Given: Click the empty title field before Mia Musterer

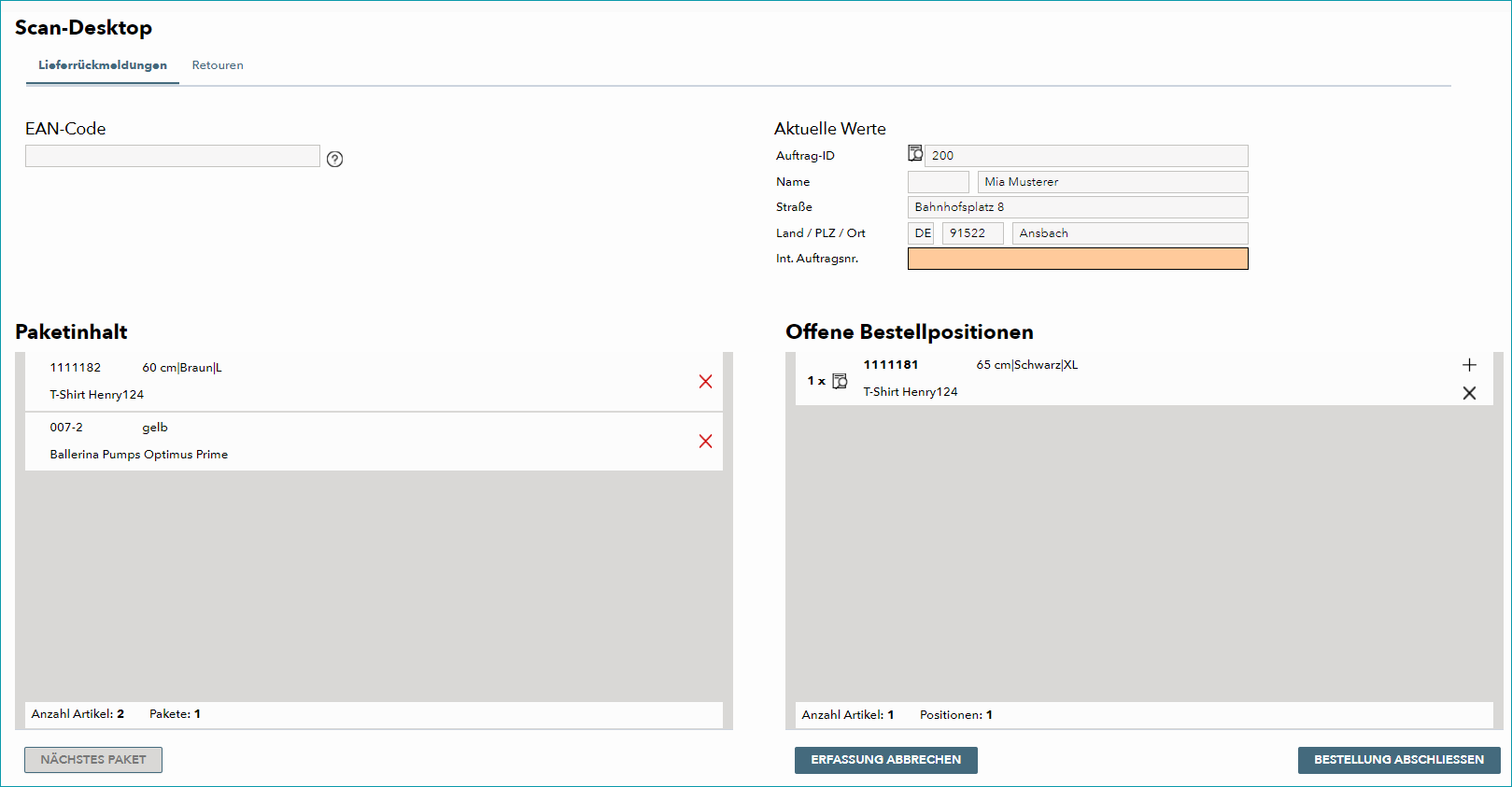Looking at the screenshot, I should (939, 182).
